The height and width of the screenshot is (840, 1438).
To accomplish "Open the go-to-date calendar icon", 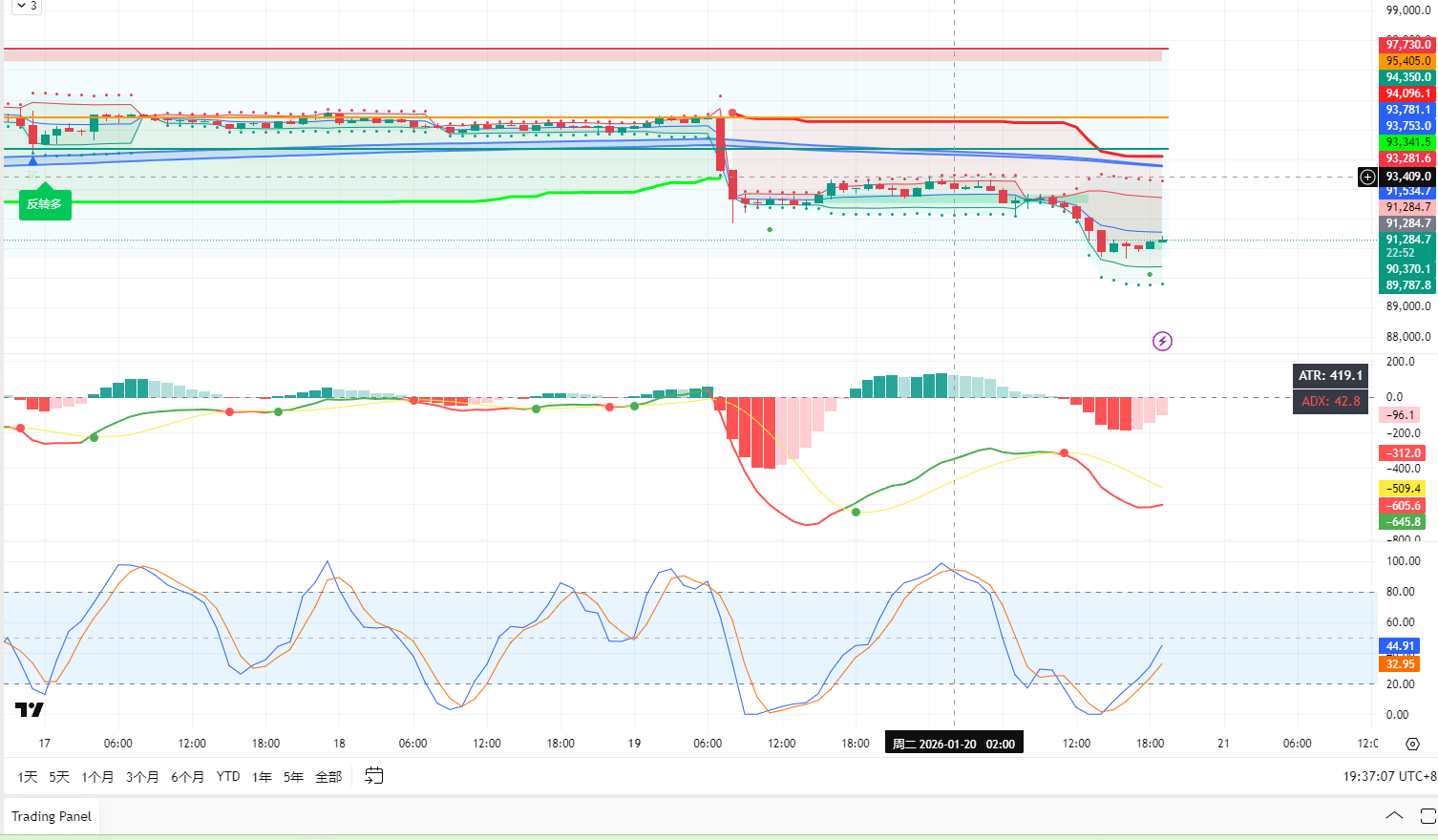I will point(374,776).
